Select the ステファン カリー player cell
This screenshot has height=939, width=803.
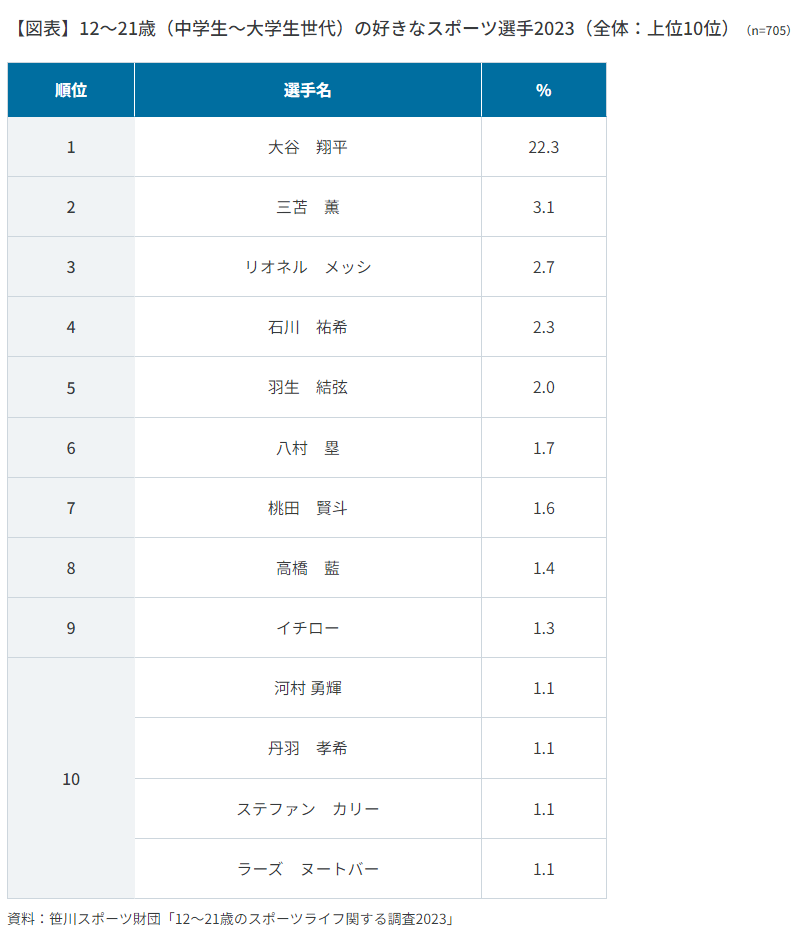[308, 809]
